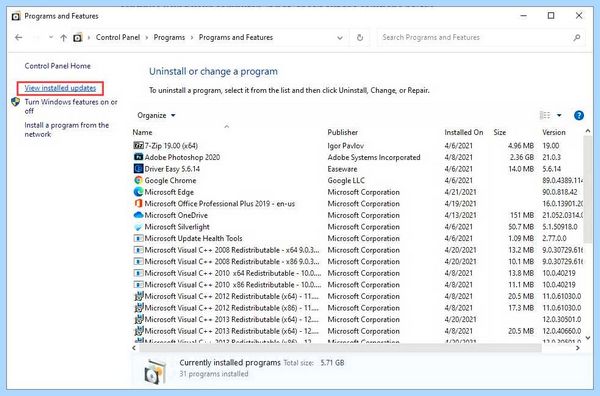The height and width of the screenshot is (396, 600).
Task: Select the Google Chrome program name
Action: coord(170,180)
